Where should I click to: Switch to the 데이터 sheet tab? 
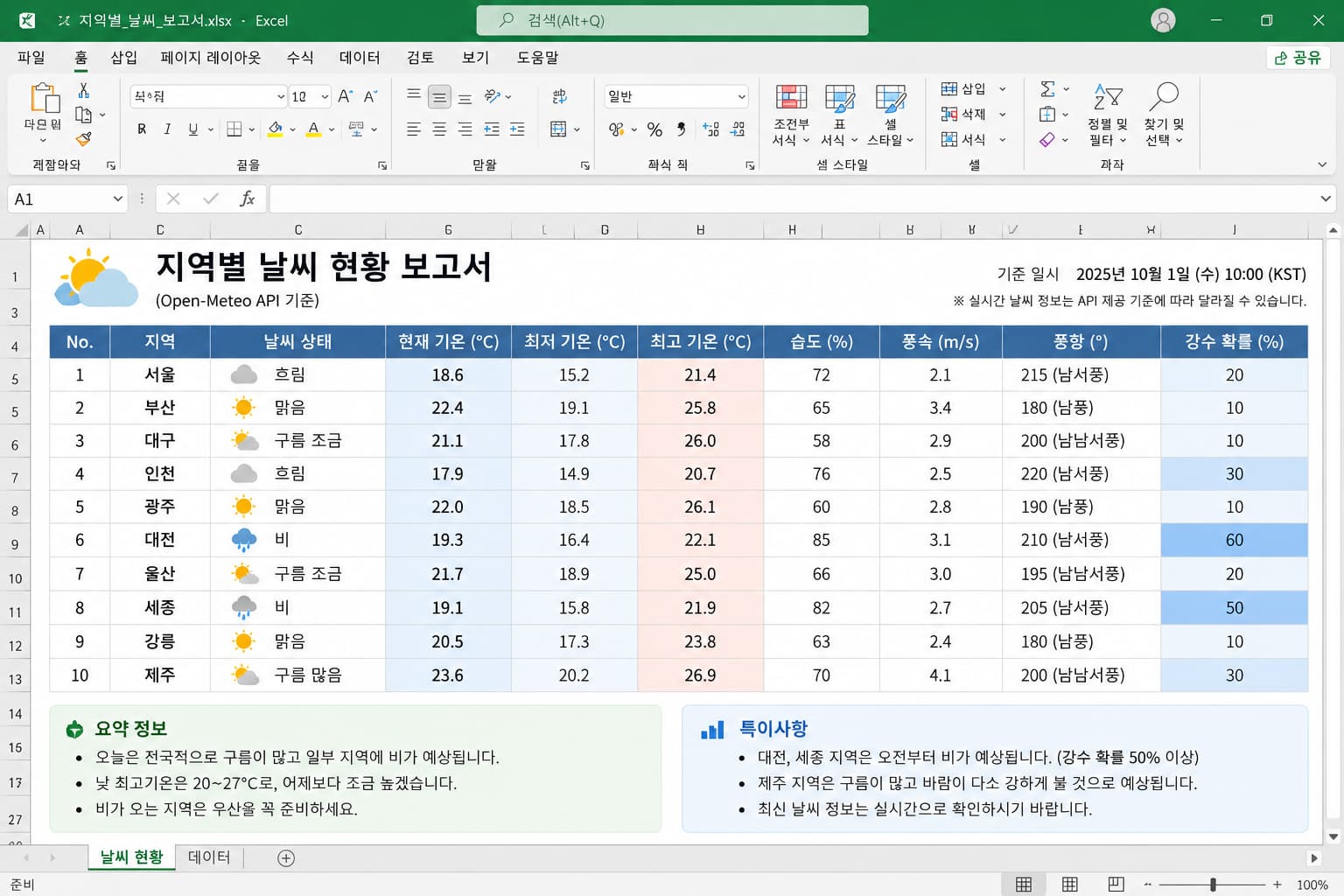coord(209,857)
